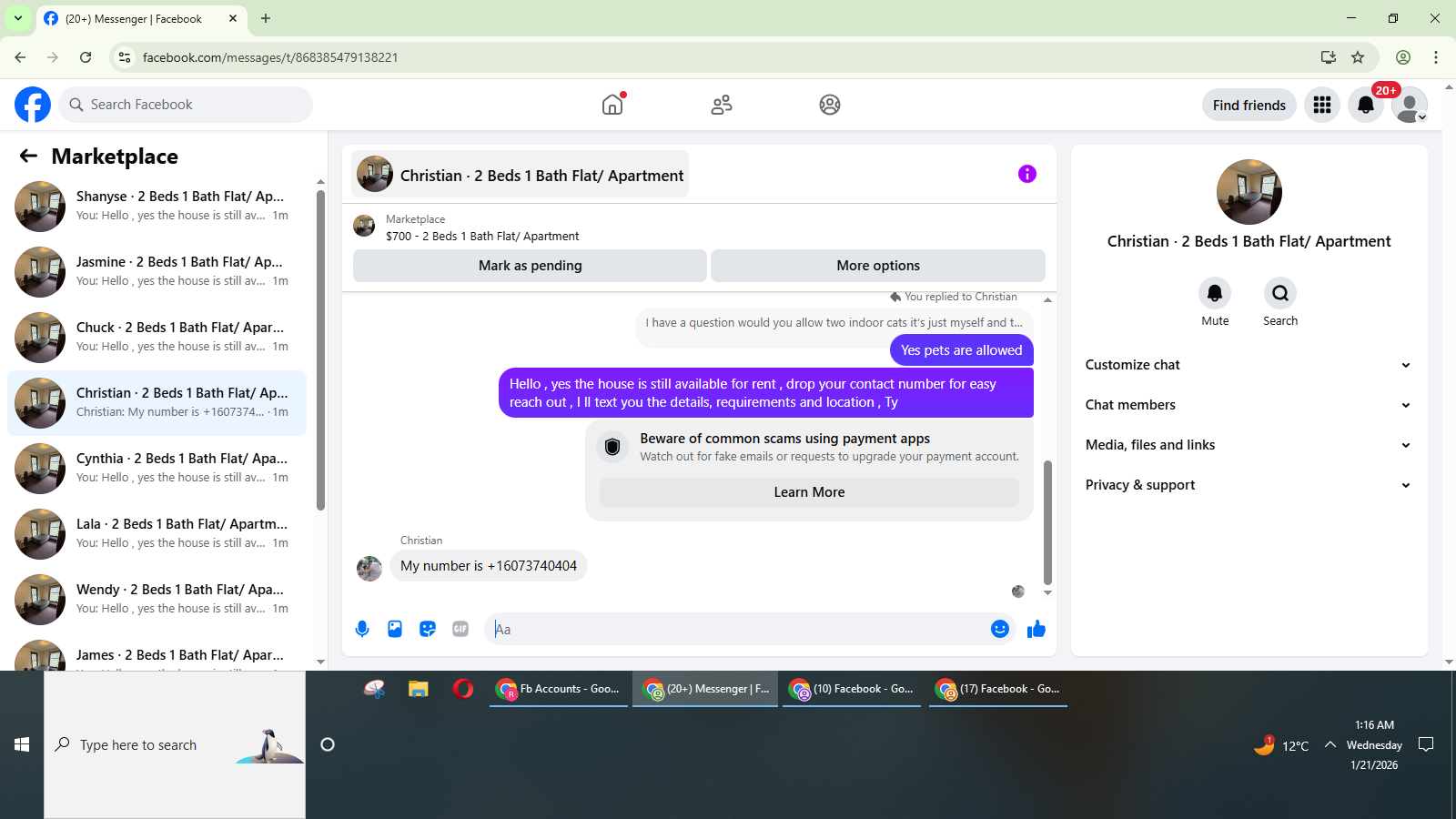The width and height of the screenshot is (1456, 819).
Task: Select the Messenger browser tab
Action: tap(141, 18)
